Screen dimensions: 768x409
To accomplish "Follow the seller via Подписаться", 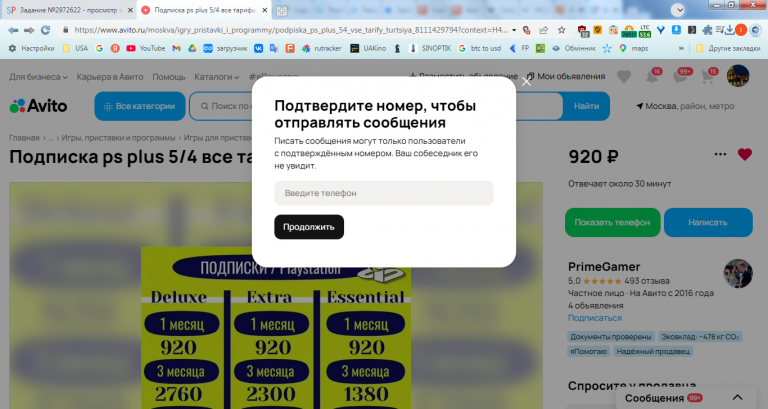I will 595,318.
